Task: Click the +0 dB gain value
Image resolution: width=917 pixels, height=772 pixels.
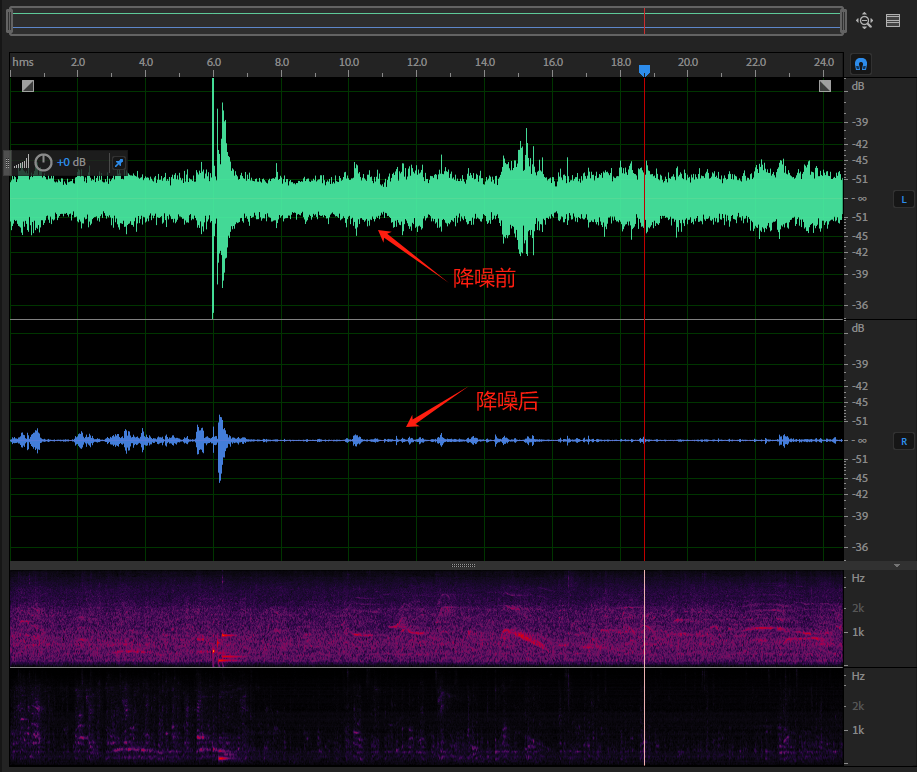Action: tap(71, 162)
